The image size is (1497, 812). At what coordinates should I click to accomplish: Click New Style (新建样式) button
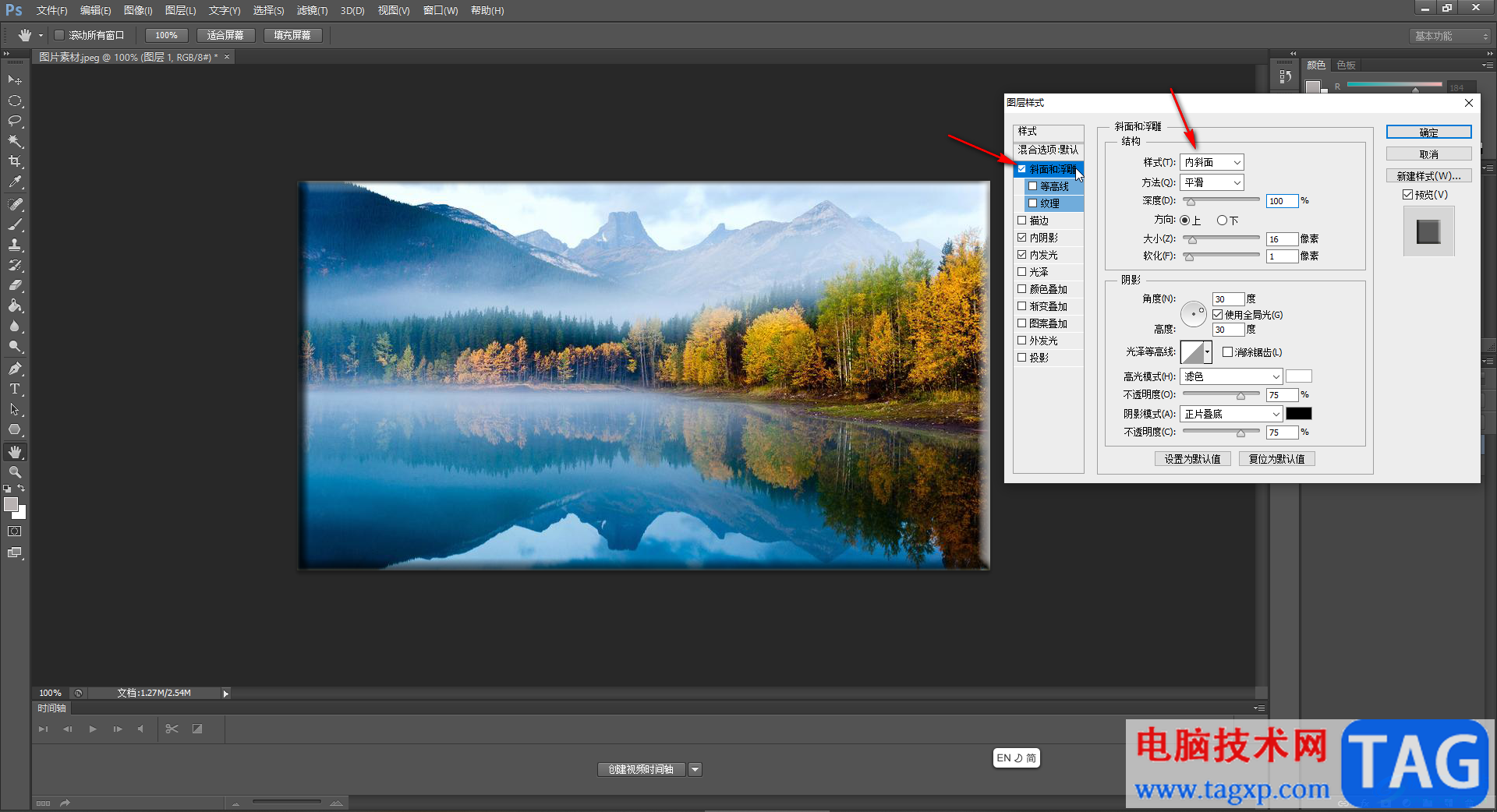click(x=1428, y=176)
